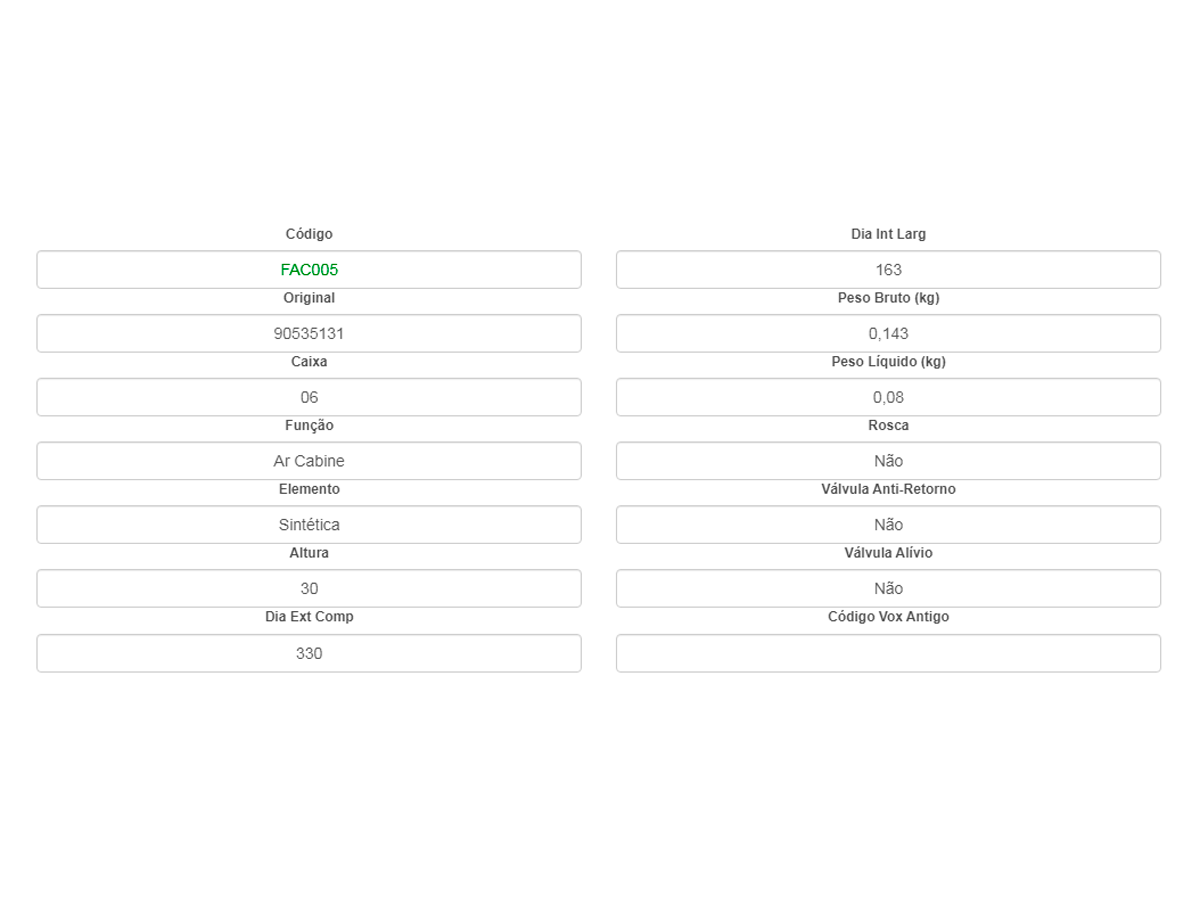
Task: Click the Código label text
Action: pos(309,234)
